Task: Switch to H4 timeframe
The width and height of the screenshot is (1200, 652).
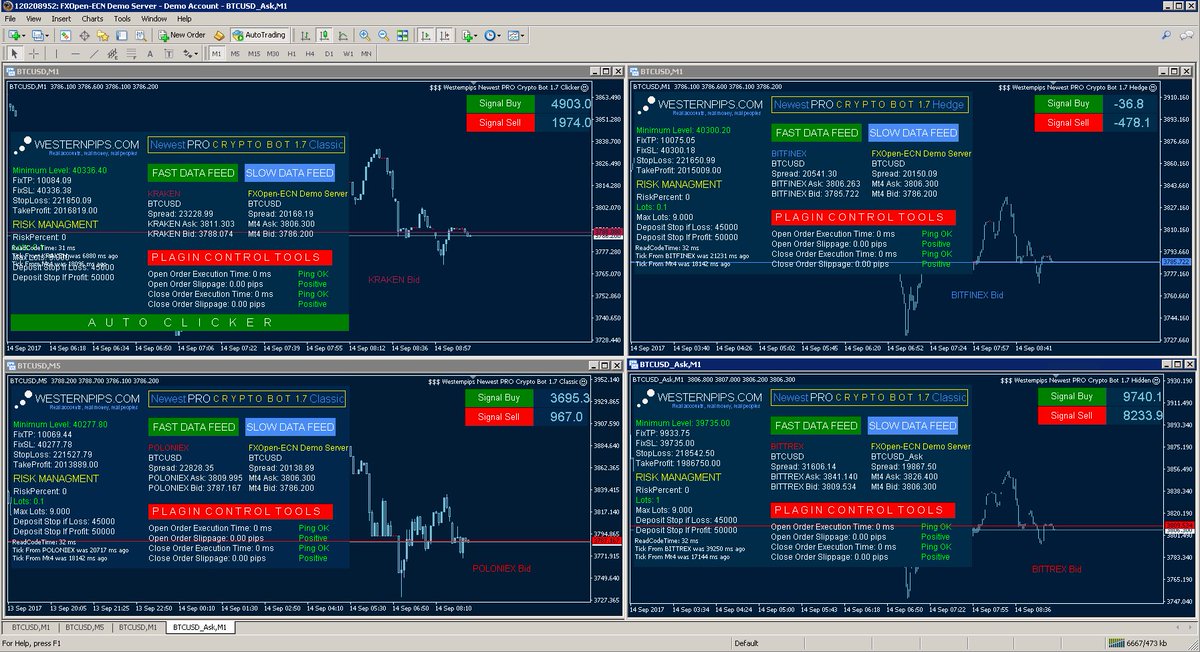Action: click(x=310, y=54)
